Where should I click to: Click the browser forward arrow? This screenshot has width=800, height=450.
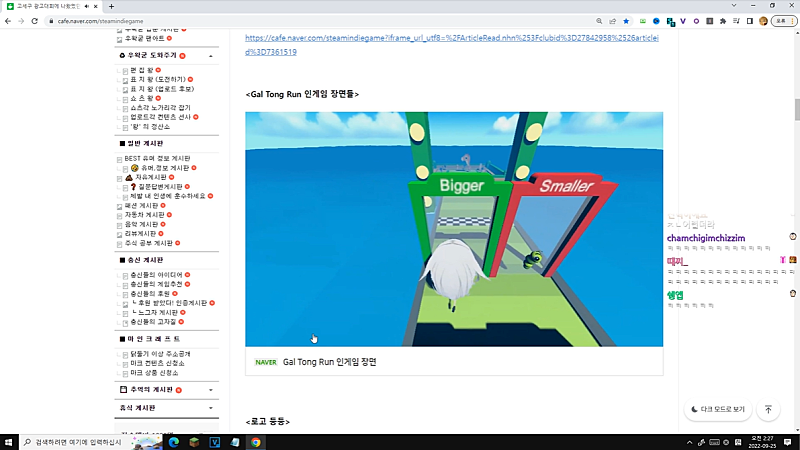pyautogui.click(x=21, y=21)
